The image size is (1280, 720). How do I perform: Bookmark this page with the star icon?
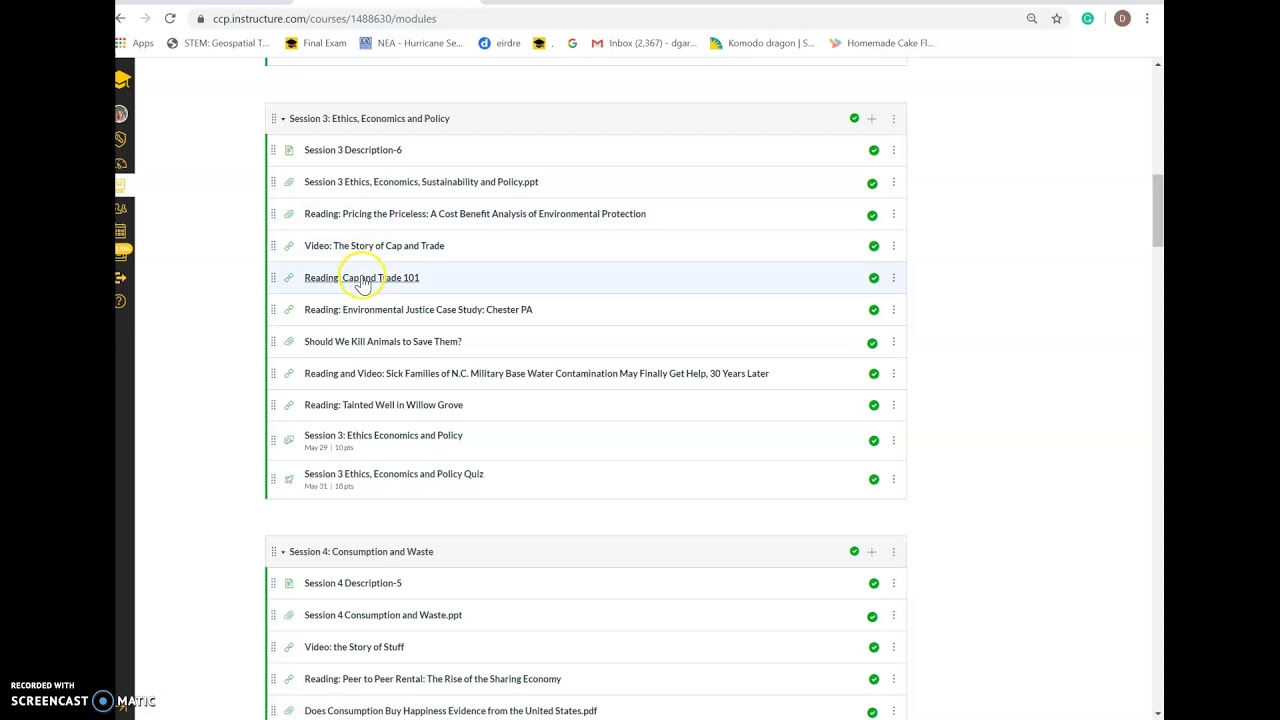coord(1056,18)
